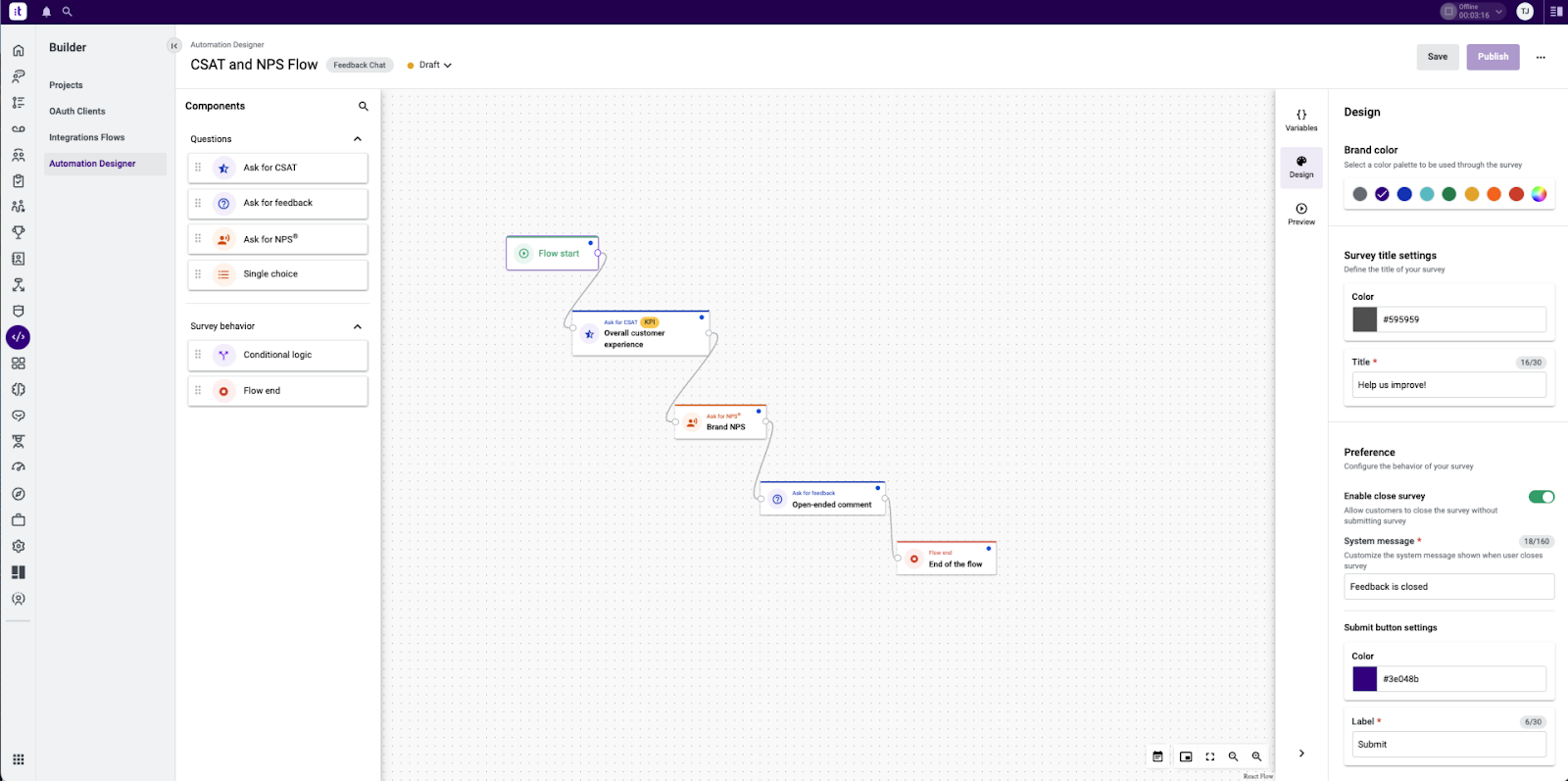Open the voicemail icon in left rail
Viewport: 1568px width, 781px height.
(x=18, y=128)
